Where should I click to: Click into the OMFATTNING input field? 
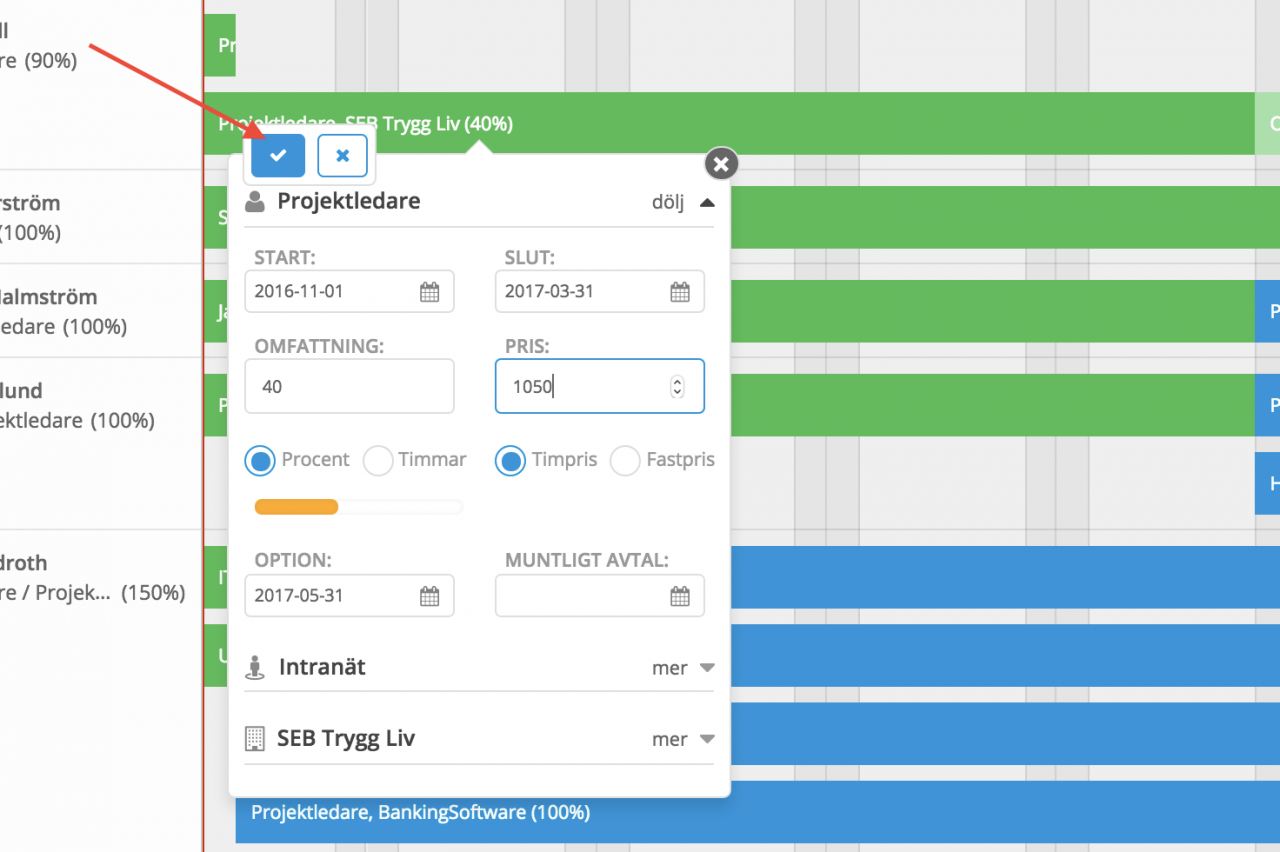pyautogui.click(x=349, y=386)
